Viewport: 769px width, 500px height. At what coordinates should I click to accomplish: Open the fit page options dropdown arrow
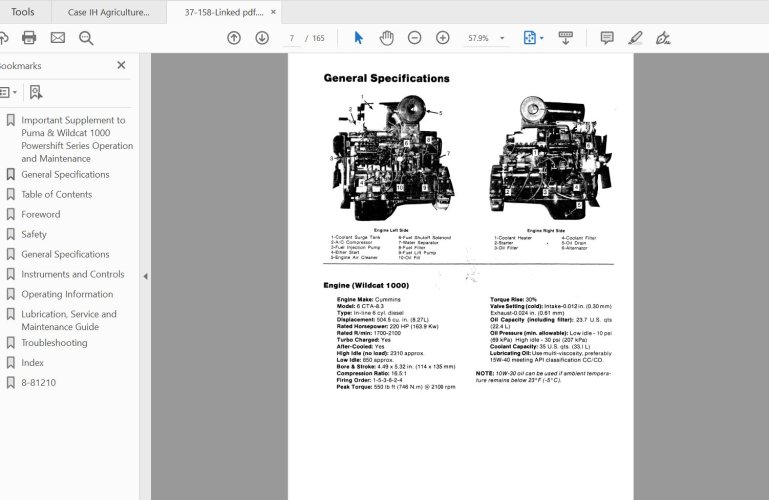coord(541,38)
